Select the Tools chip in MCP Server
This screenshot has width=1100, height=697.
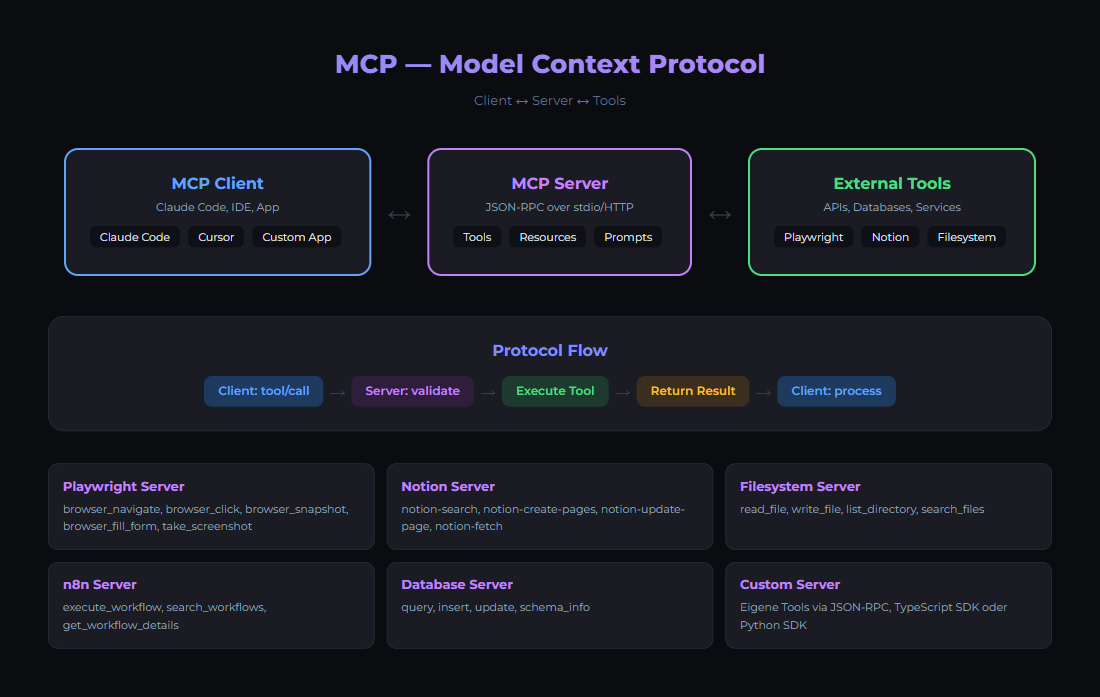pyautogui.click(x=477, y=237)
